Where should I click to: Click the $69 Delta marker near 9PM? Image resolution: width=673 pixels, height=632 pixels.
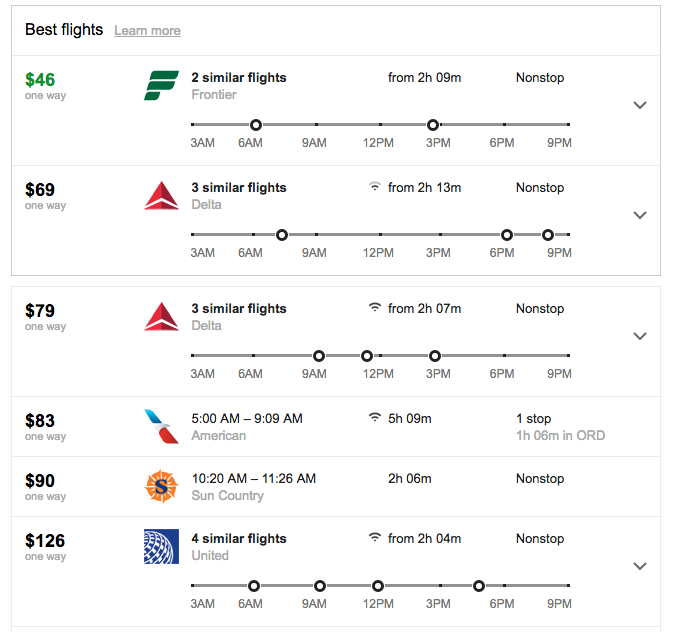click(548, 235)
